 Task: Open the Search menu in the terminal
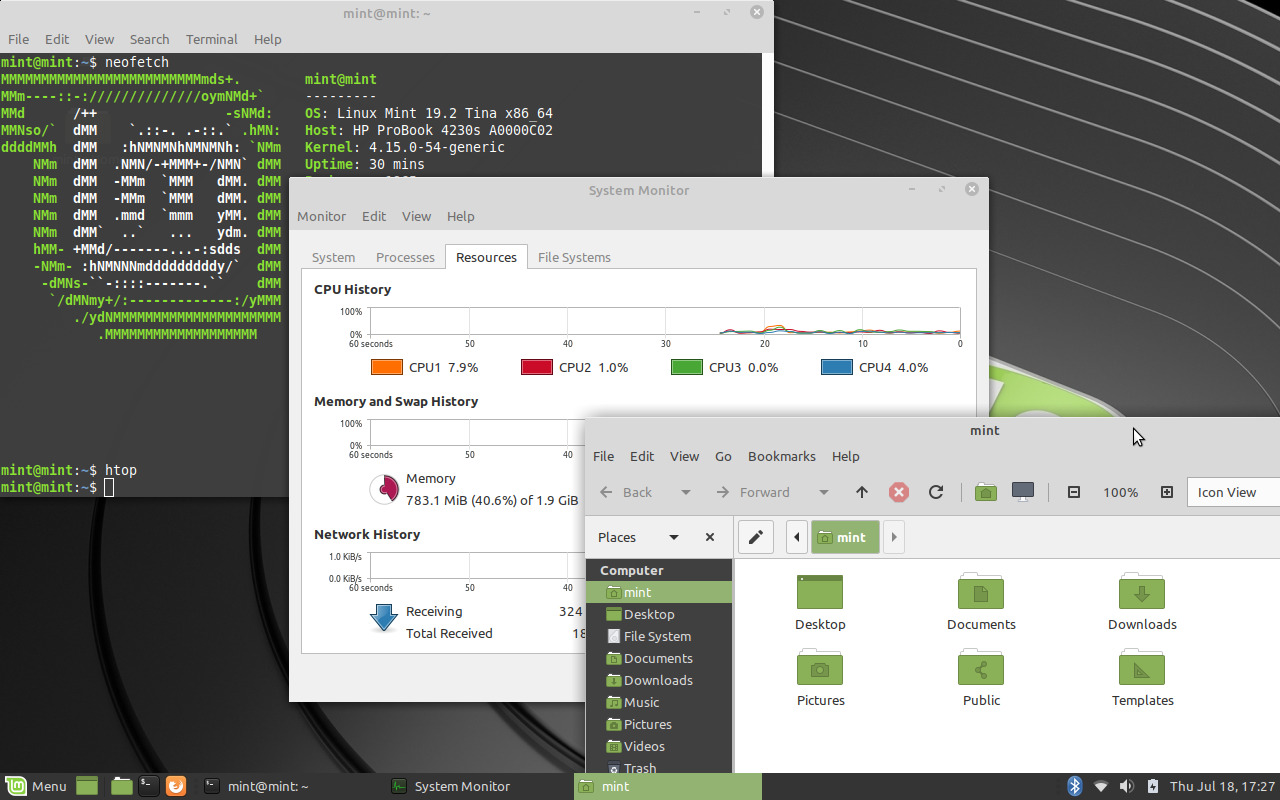tap(149, 39)
